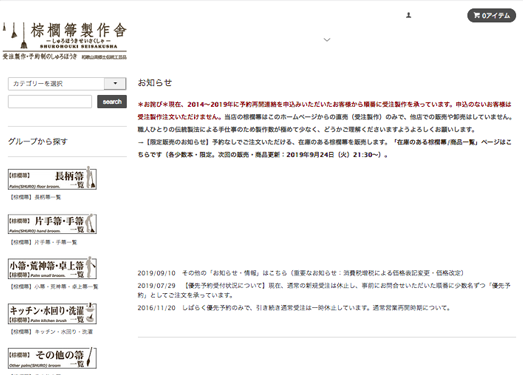
Task: Focus the product search input field
Action: 50,102
